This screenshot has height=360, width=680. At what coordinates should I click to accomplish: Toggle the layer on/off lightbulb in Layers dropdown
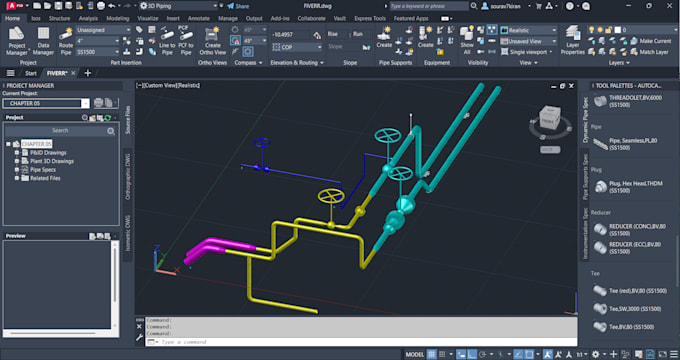(x=592, y=30)
